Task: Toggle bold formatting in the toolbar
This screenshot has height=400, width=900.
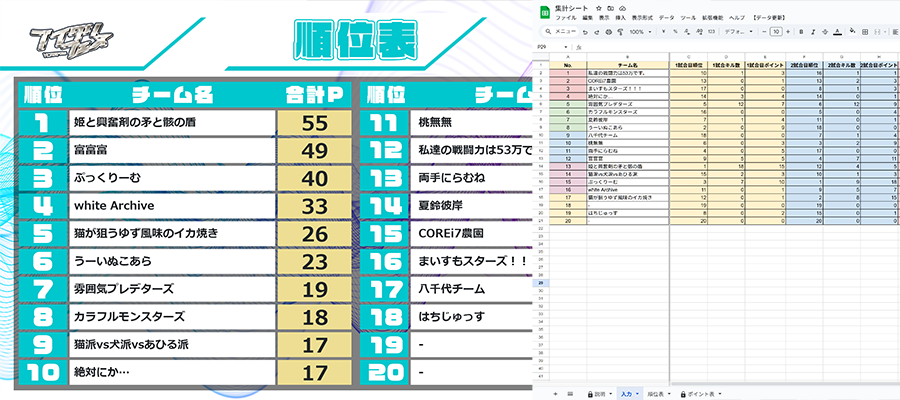Action: (801, 32)
